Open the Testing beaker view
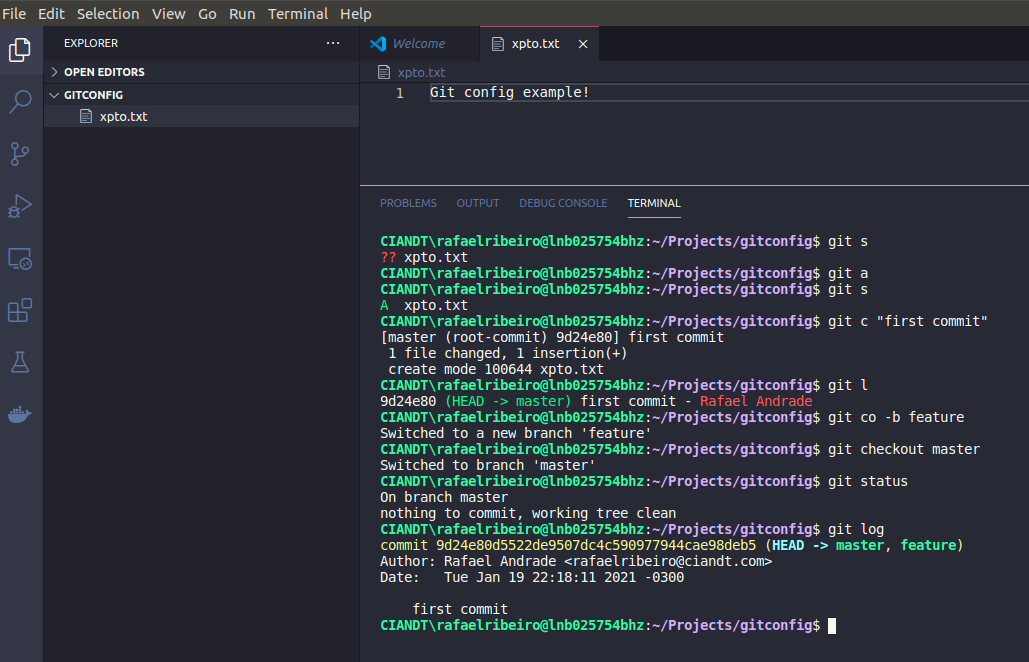This screenshot has width=1029, height=662. (20, 361)
